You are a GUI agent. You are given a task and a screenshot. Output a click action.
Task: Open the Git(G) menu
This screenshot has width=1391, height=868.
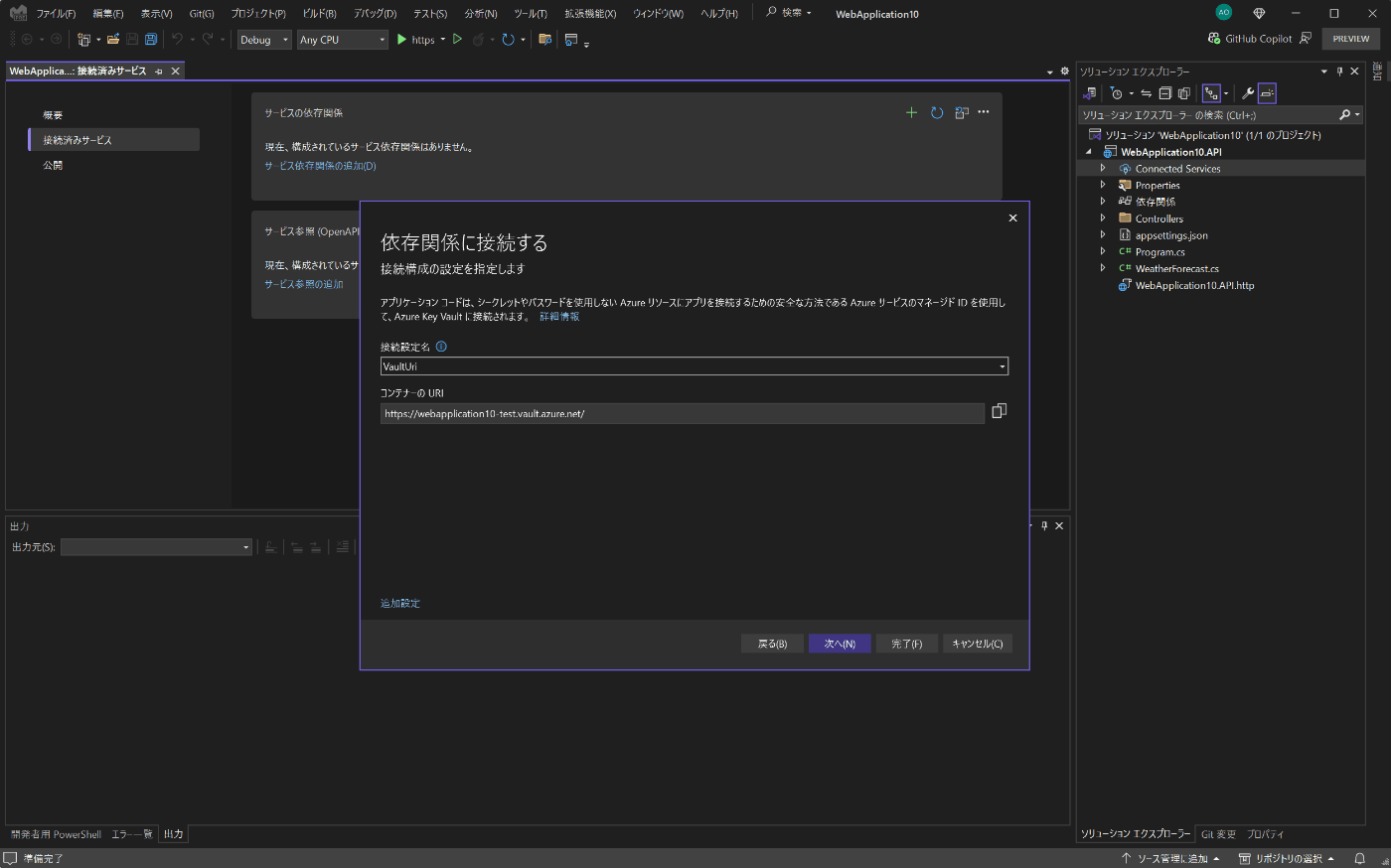202,14
